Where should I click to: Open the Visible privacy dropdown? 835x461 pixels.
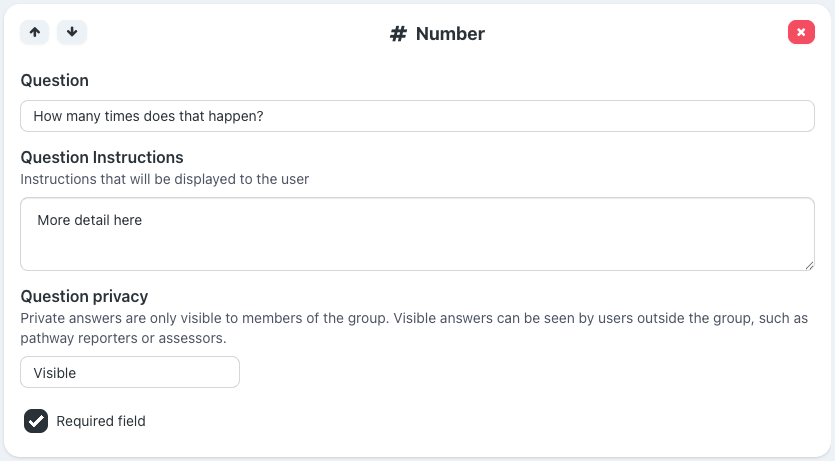130,372
